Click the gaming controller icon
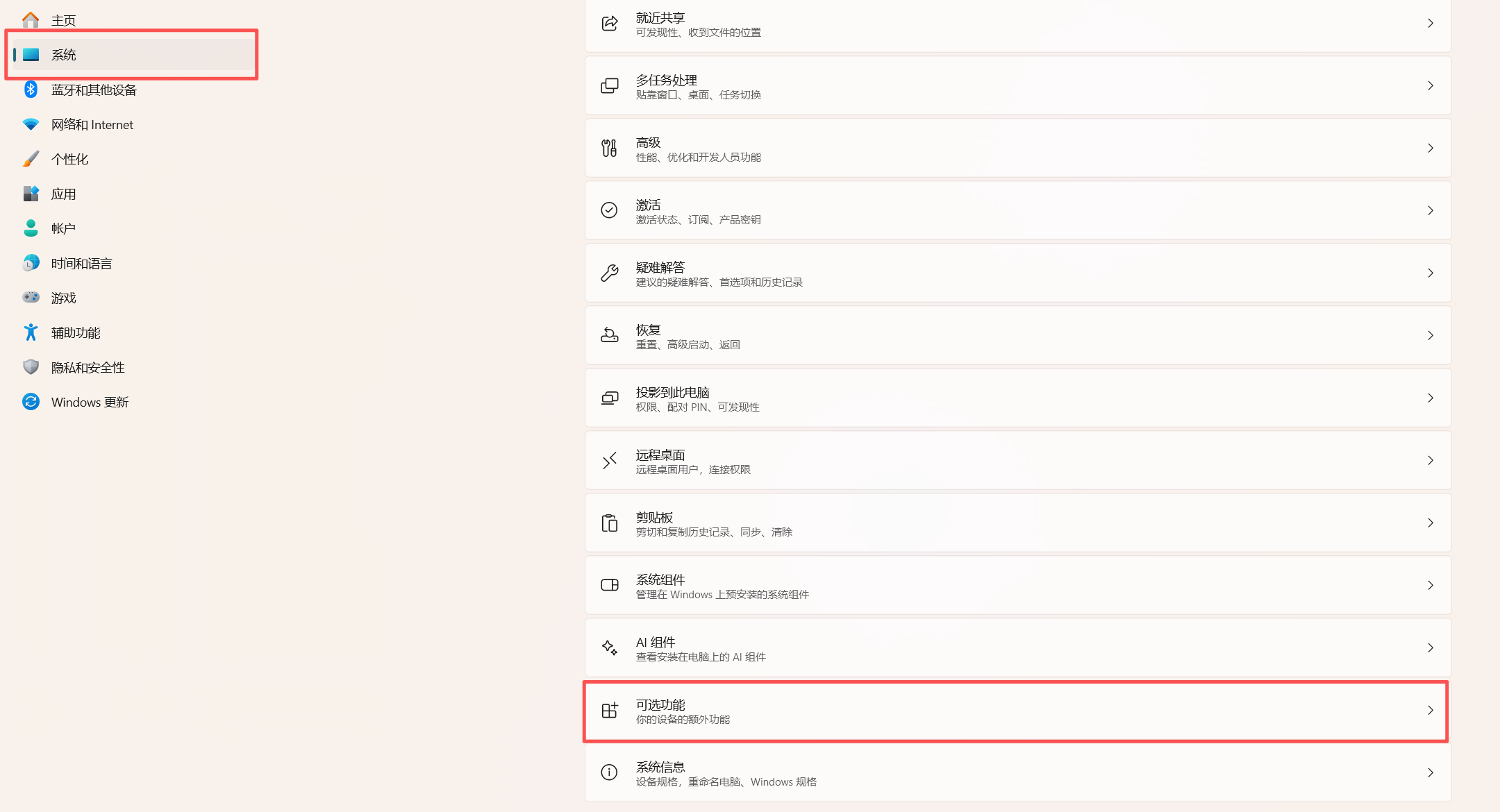 [31, 298]
